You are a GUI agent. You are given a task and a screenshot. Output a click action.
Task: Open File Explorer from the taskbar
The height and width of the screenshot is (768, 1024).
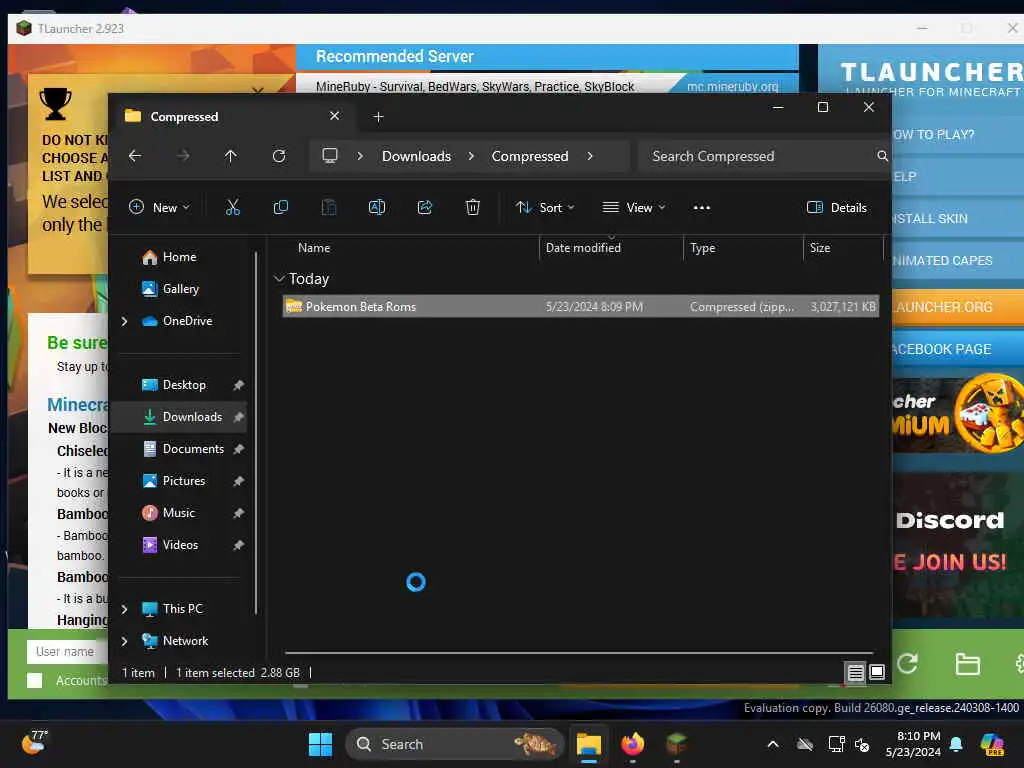[588, 744]
